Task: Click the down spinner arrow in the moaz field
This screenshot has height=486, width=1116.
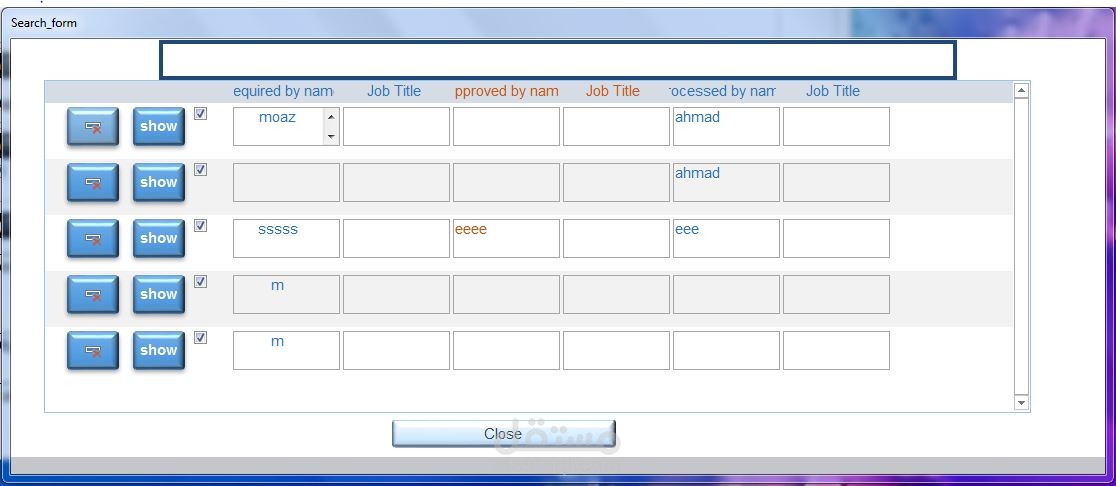Action: [331, 136]
